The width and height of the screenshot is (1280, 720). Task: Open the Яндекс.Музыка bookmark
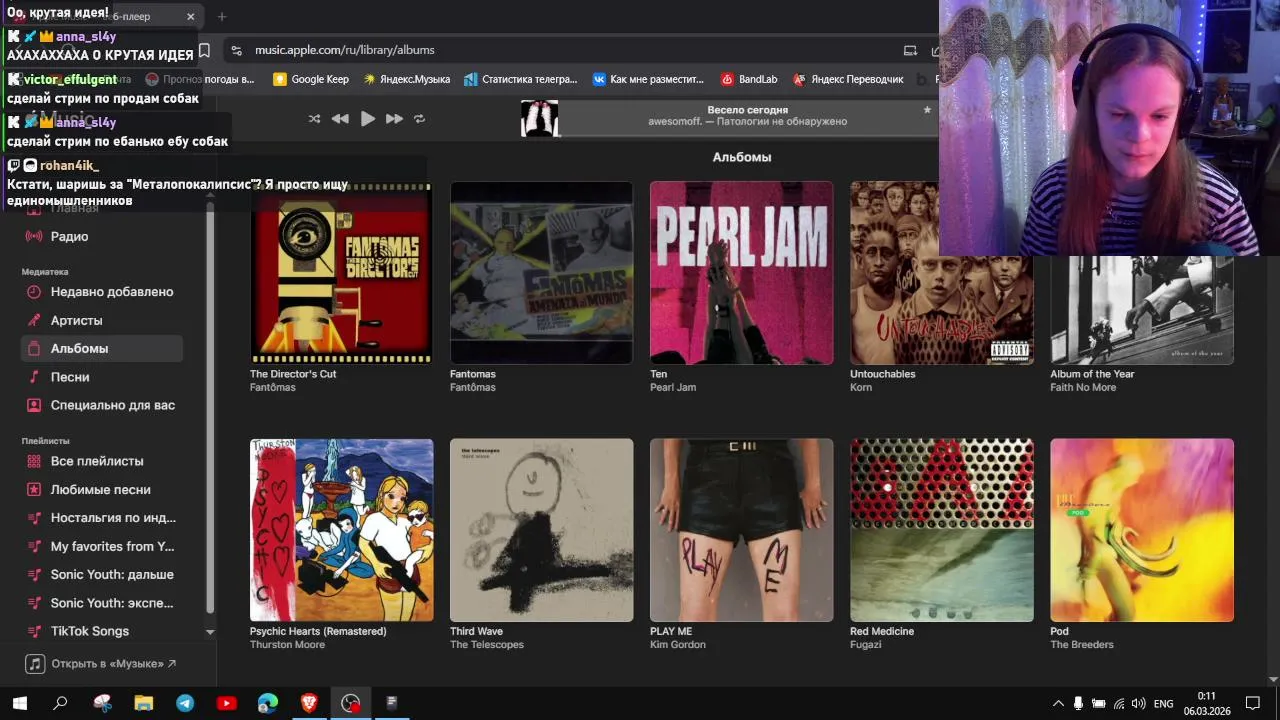(406, 79)
